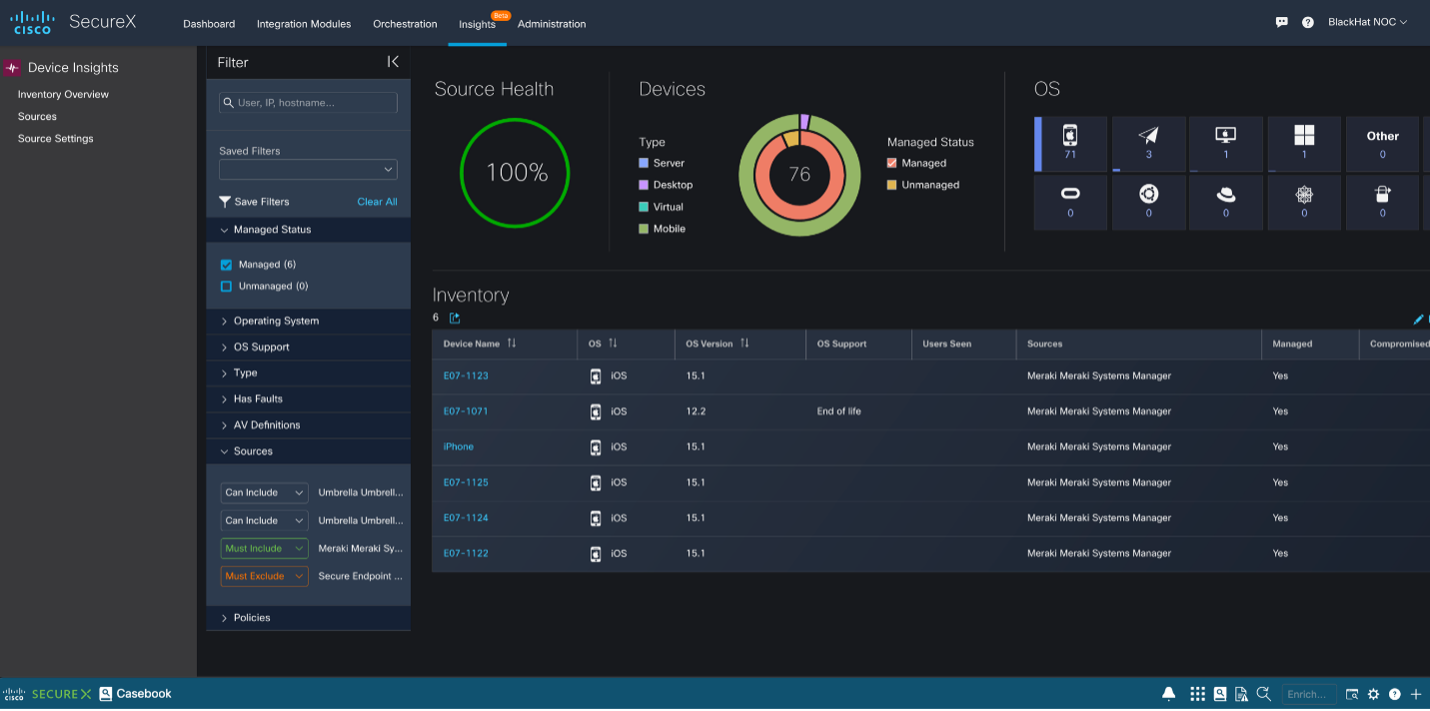Screen dimensions: 1430x711
Task: Open the Must Exclude dropdown for Secure Endpoint
Action: (265, 576)
